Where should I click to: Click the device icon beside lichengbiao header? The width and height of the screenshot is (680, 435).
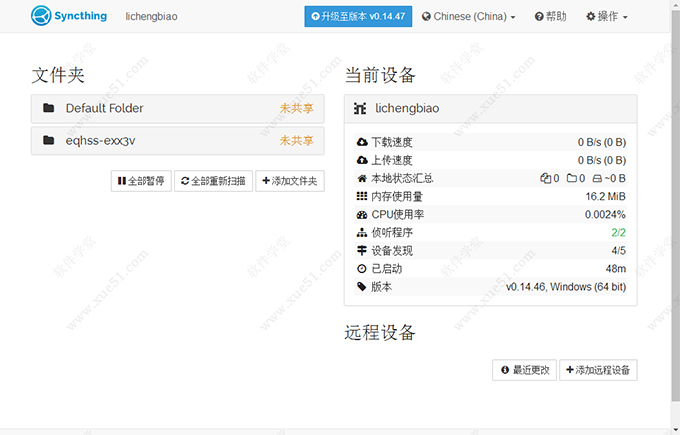[x=360, y=108]
